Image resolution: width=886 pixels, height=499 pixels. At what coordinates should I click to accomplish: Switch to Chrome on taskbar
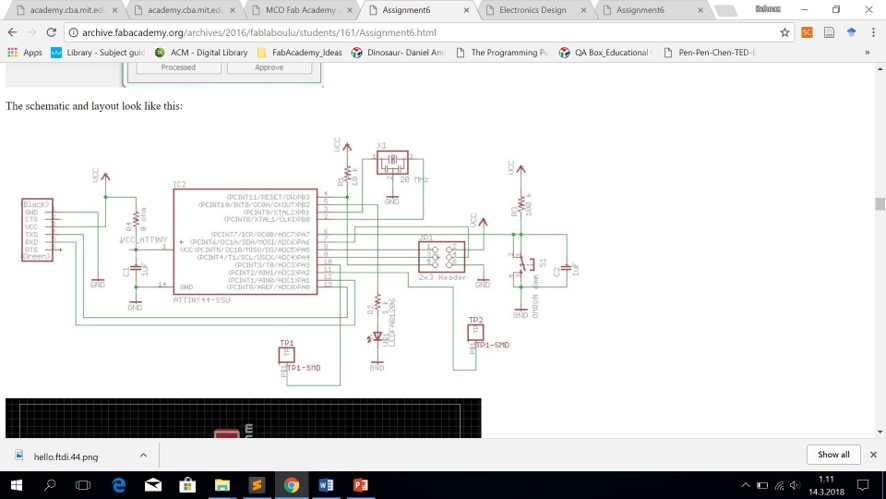point(291,485)
